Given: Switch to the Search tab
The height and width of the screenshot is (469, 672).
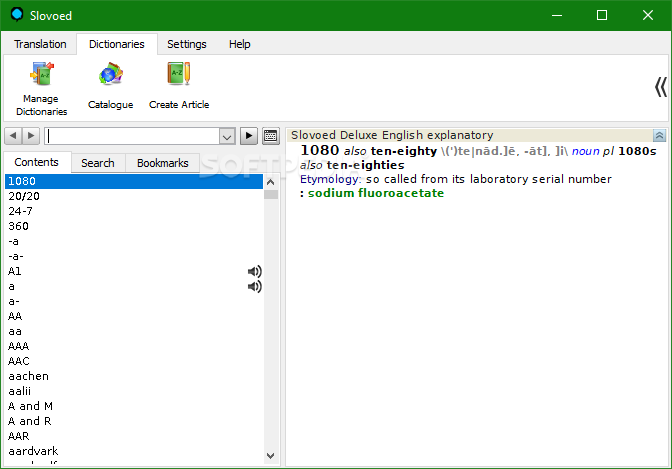Looking at the screenshot, I should tap(98, 163).
